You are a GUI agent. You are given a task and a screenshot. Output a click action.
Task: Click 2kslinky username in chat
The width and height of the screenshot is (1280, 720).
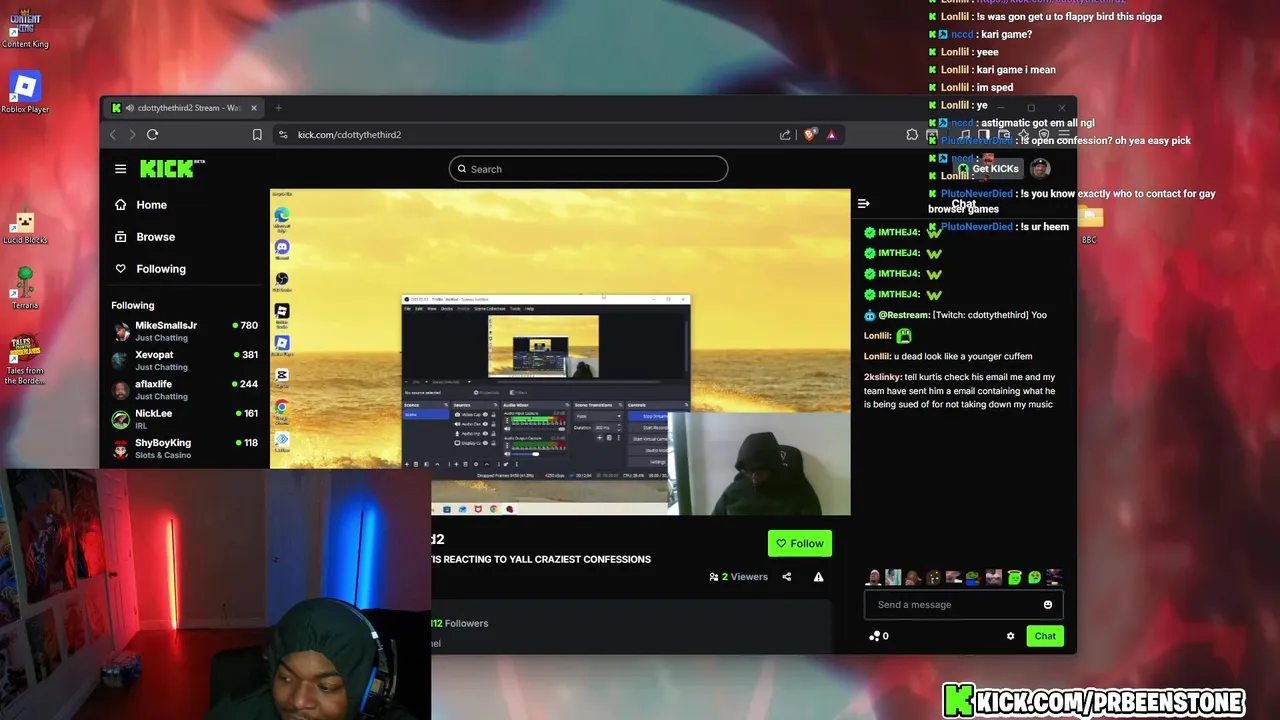tap(881, 377)
